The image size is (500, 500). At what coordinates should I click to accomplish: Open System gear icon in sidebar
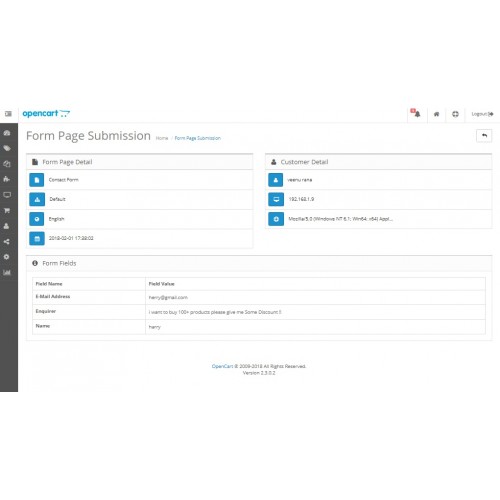pos(6,257)
